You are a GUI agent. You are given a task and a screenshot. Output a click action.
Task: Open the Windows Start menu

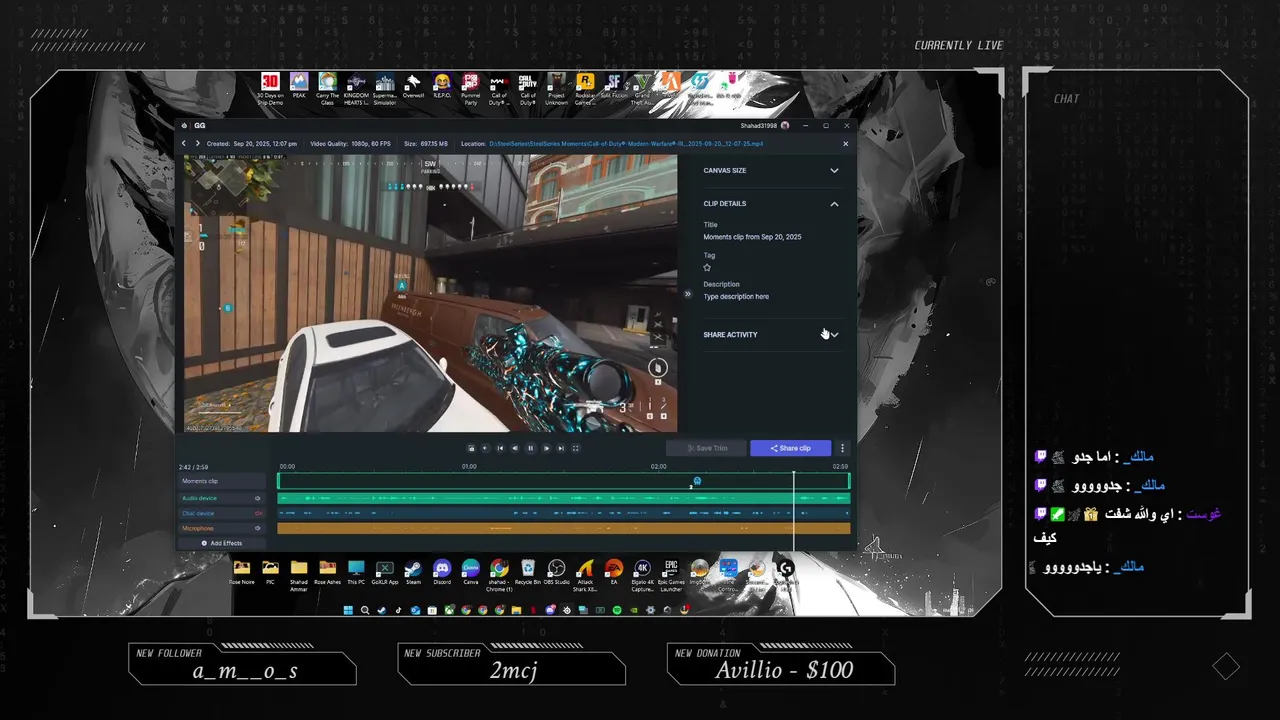(348, 610)
